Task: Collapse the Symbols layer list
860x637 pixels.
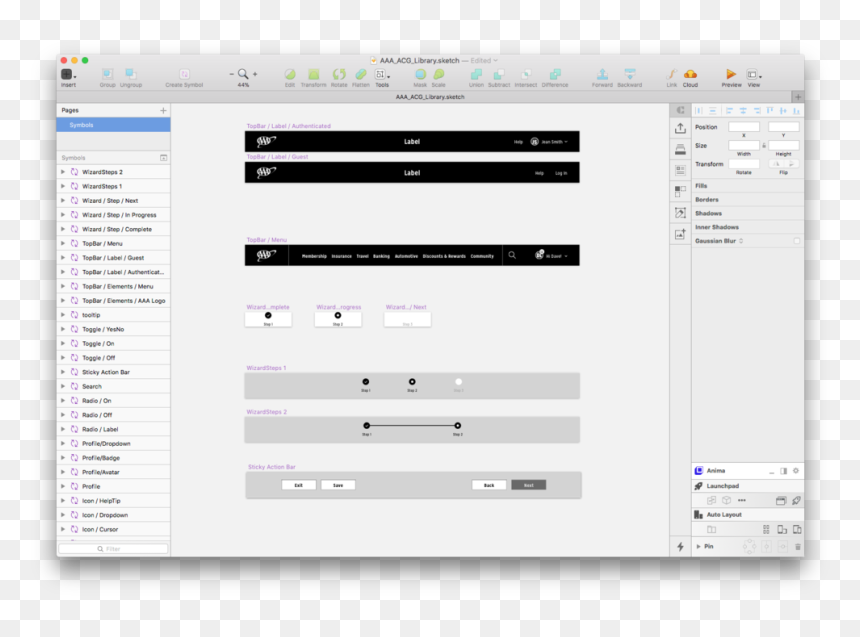Action: click(x=163, y=158)
